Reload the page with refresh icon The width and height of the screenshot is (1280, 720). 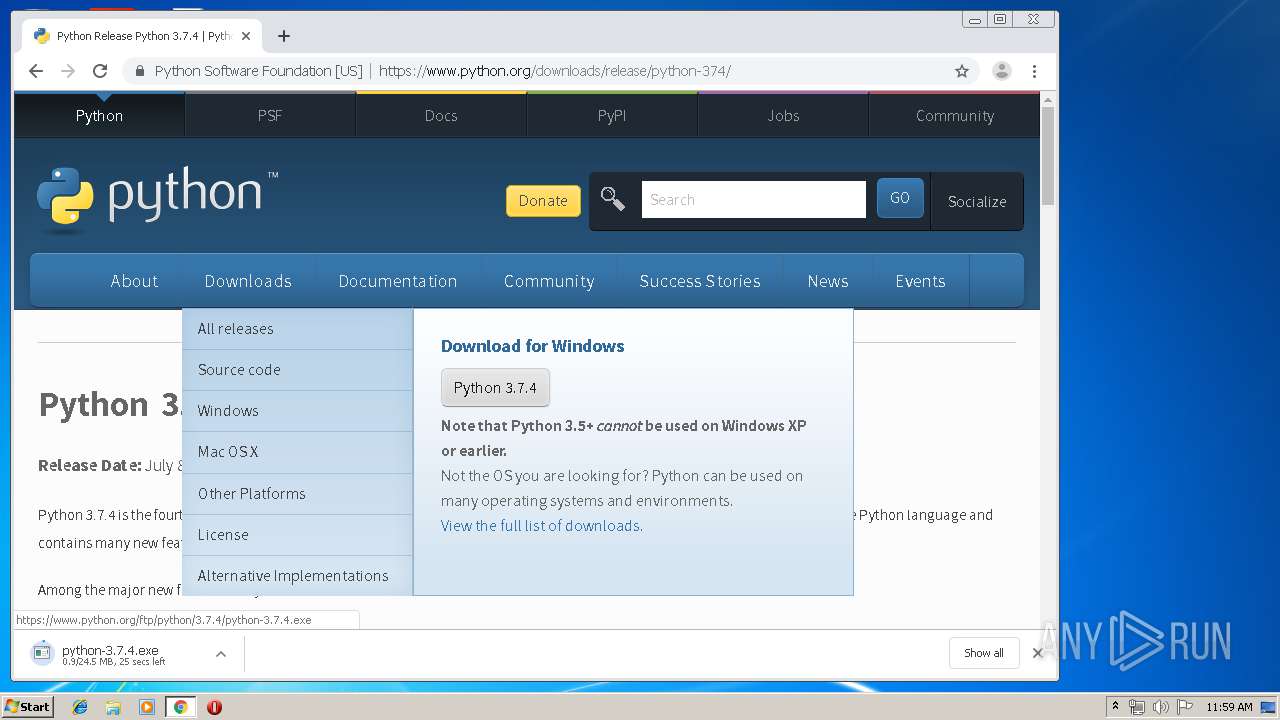point(100,71)
